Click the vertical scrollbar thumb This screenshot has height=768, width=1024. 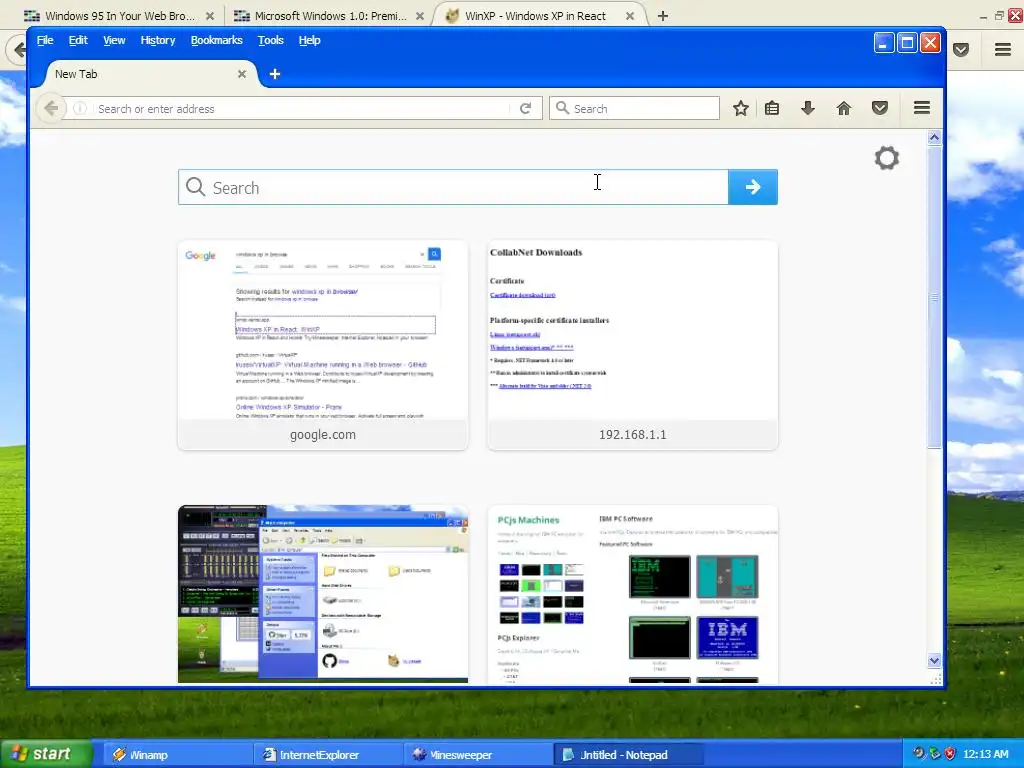point(934,297)
